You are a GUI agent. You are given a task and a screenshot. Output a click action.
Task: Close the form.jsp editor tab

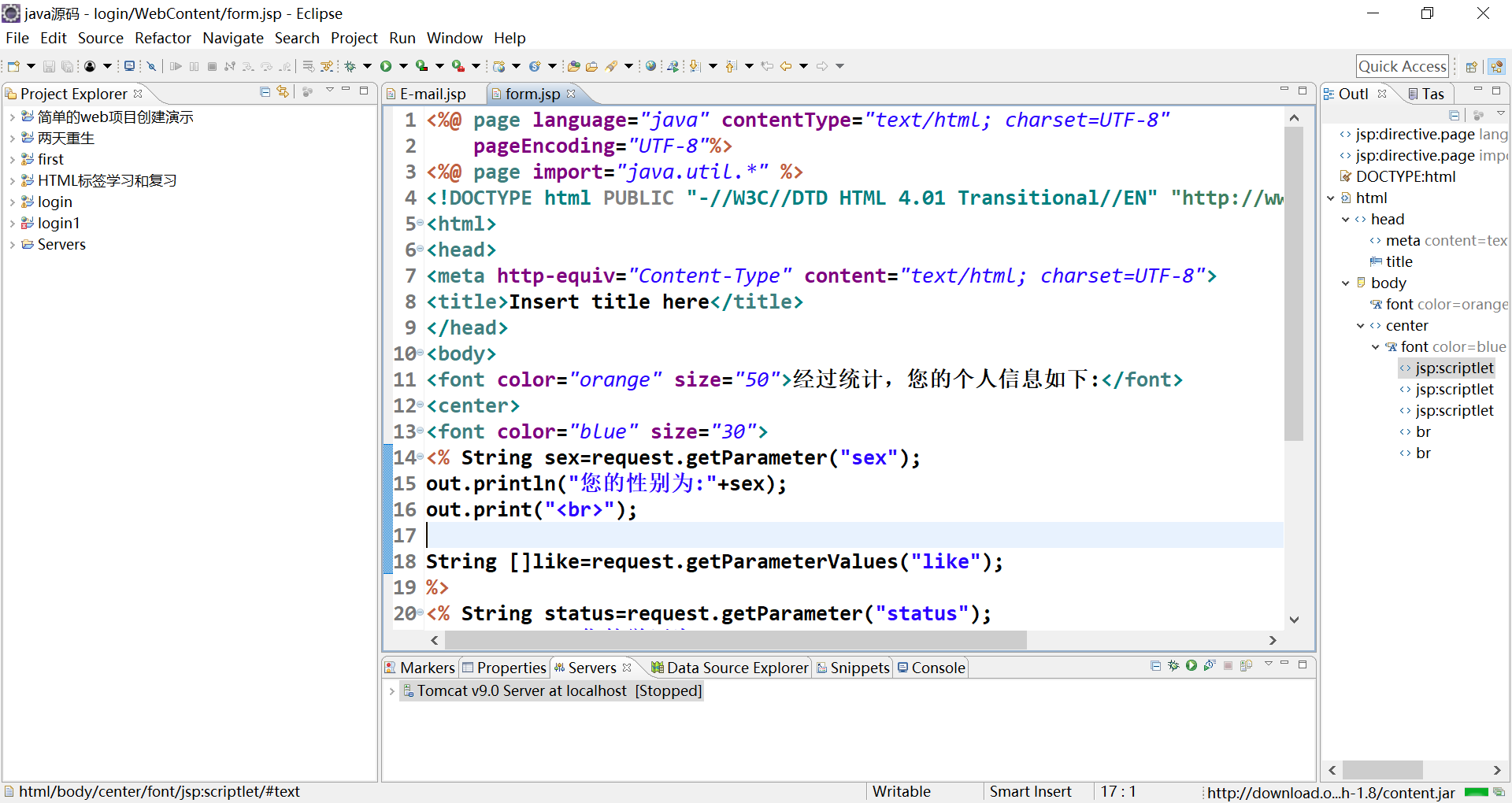(x=571, y=94)
